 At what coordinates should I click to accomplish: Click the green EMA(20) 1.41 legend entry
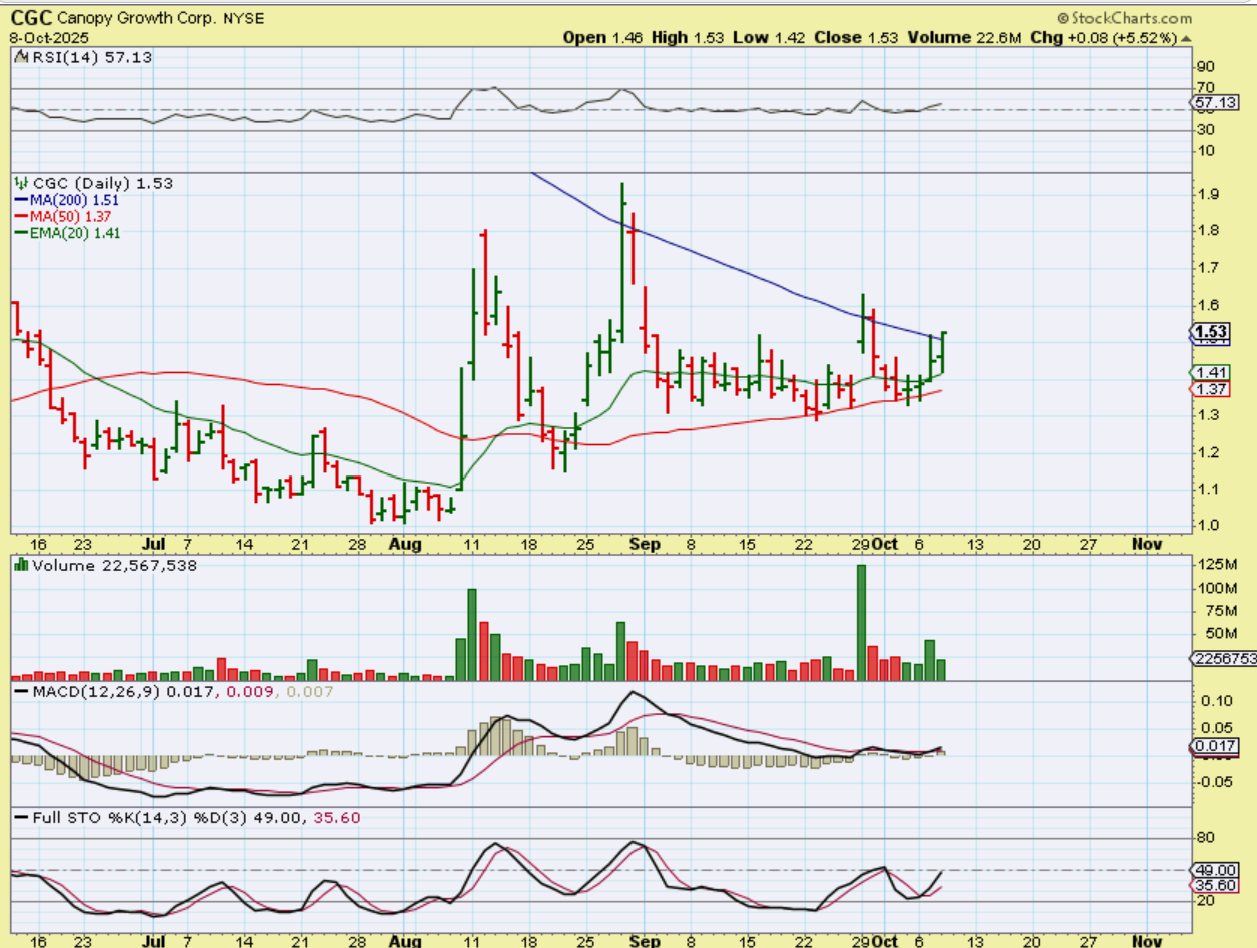click(x=67, y=232)
